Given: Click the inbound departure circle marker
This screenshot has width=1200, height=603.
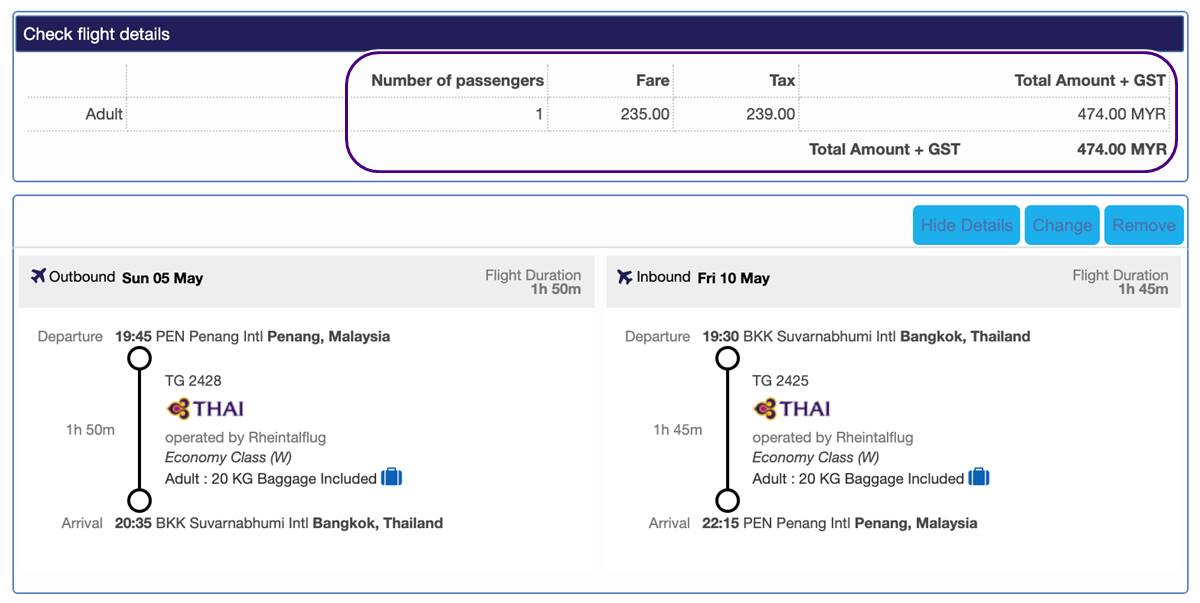Looking at the screenshot, I should [x=728, y=358].
